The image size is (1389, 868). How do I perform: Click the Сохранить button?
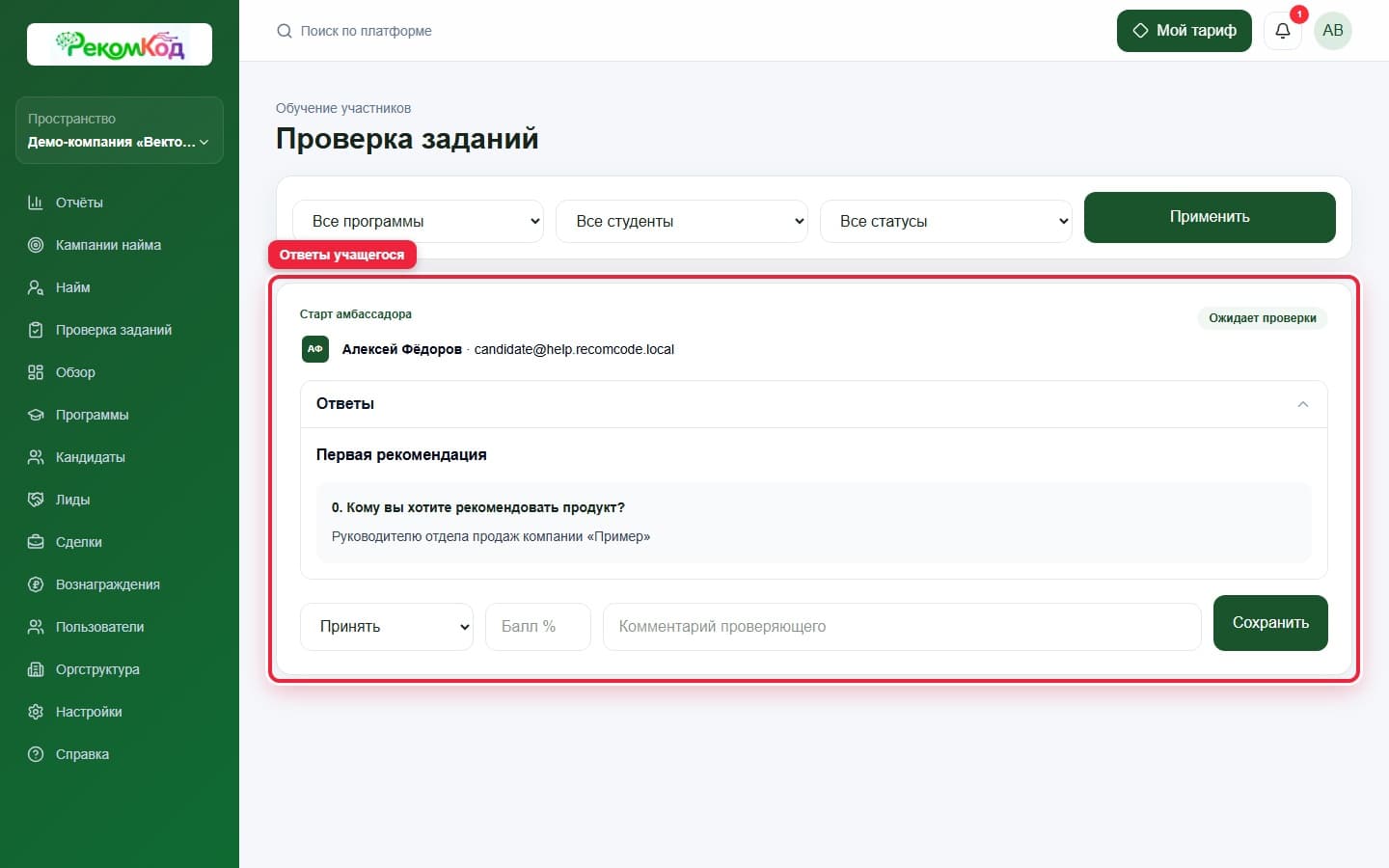pos(1270,623)
